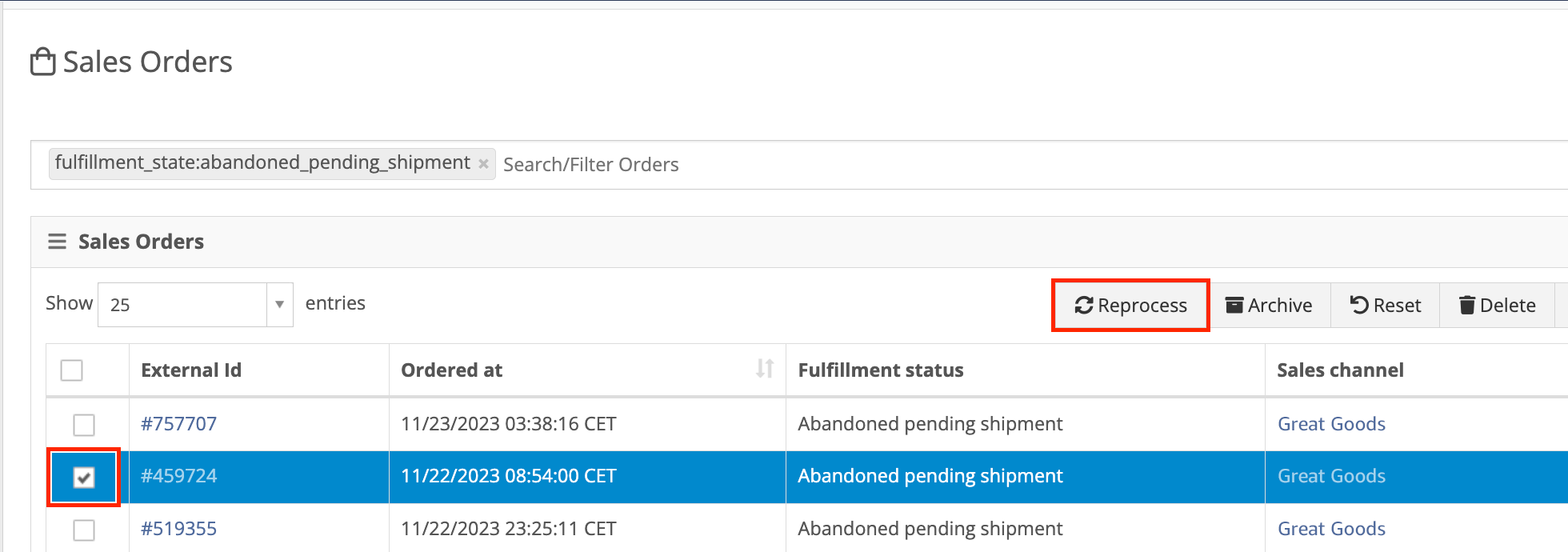Screen dimensions: 1568x552
Task: Check the box for order #757707
Action: [84, 424]
